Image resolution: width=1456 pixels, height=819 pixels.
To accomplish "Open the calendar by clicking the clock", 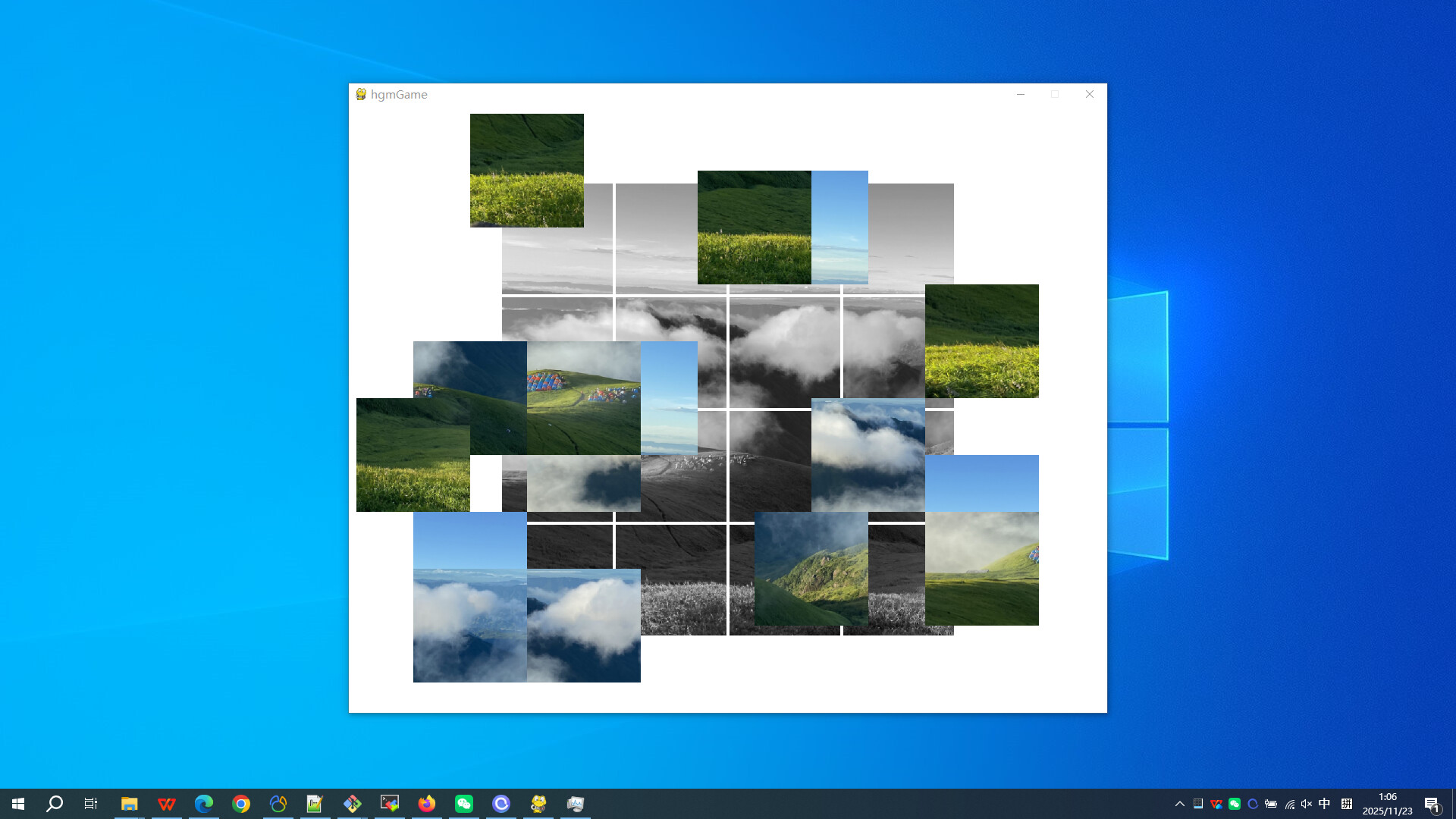I will [x=1388, y=803].
